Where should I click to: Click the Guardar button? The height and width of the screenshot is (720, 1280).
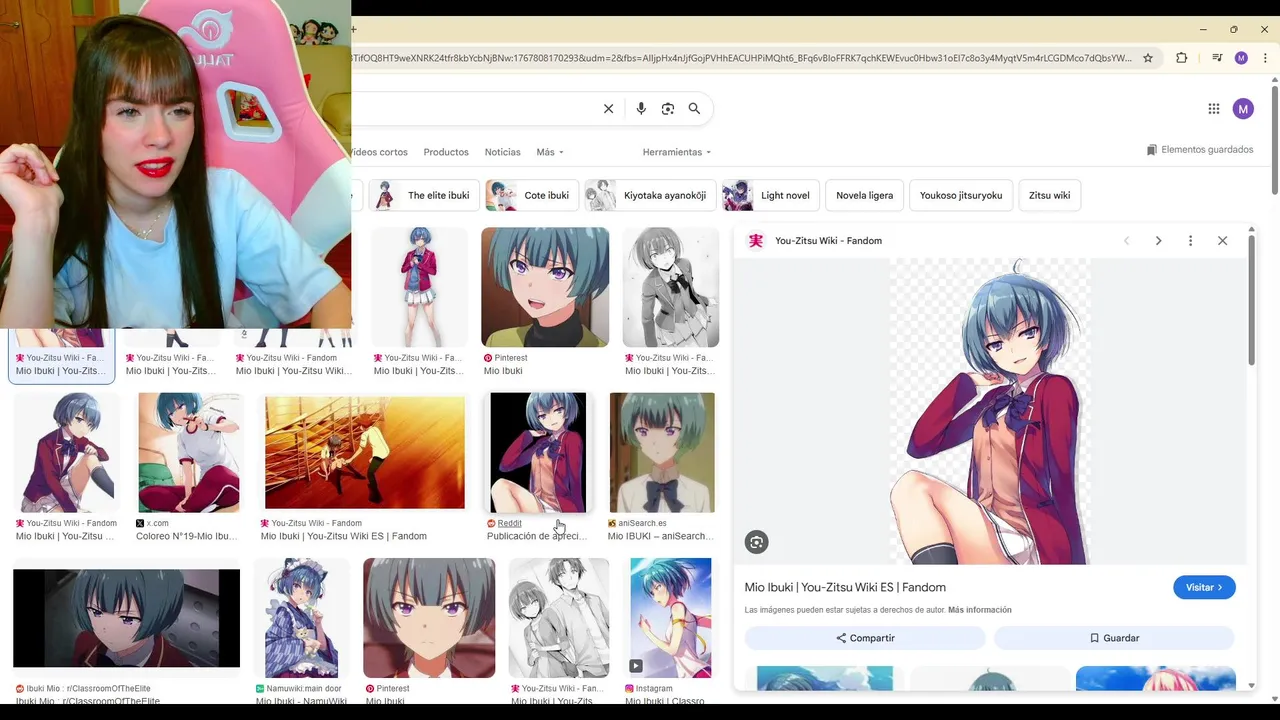[1114, 638]
